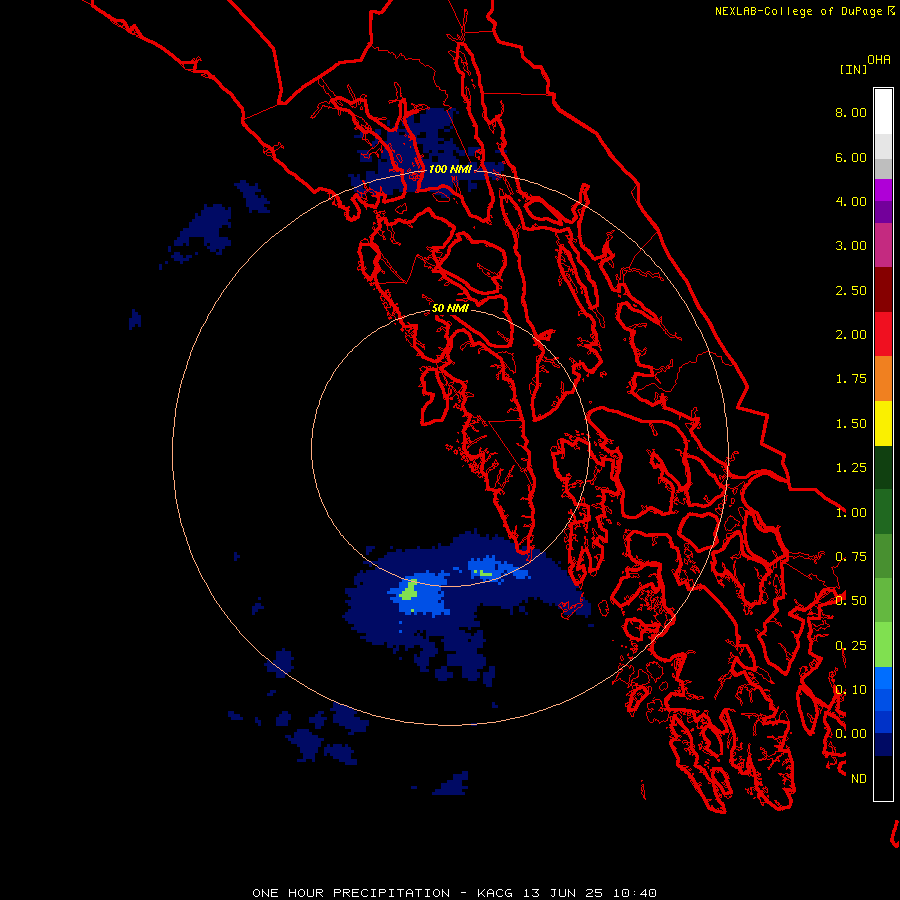900x900 pixels.
Task: Select the 4.00 legend value
Action: click(851, 201)
